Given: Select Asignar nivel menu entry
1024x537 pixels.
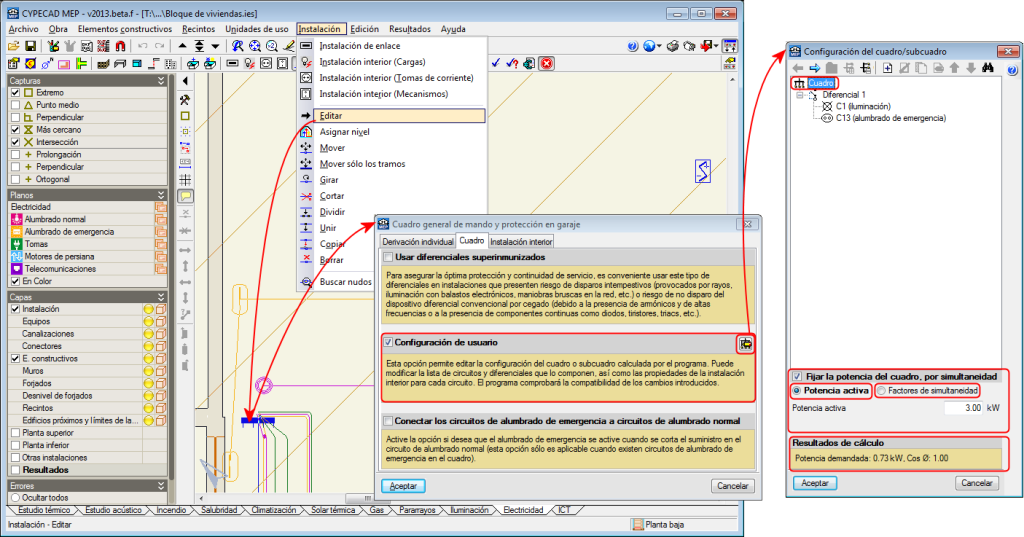Looking at the screenshot, I should pyautogui.click(x=344, y=132).
